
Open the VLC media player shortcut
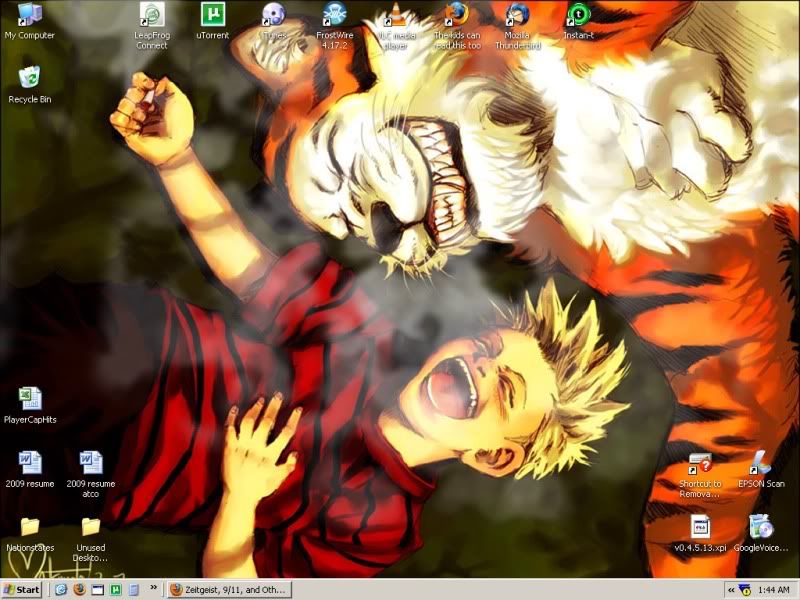coord(396,26)
